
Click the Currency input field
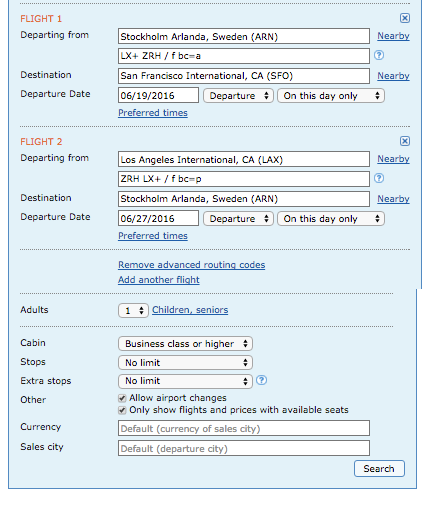coord(244,428)
